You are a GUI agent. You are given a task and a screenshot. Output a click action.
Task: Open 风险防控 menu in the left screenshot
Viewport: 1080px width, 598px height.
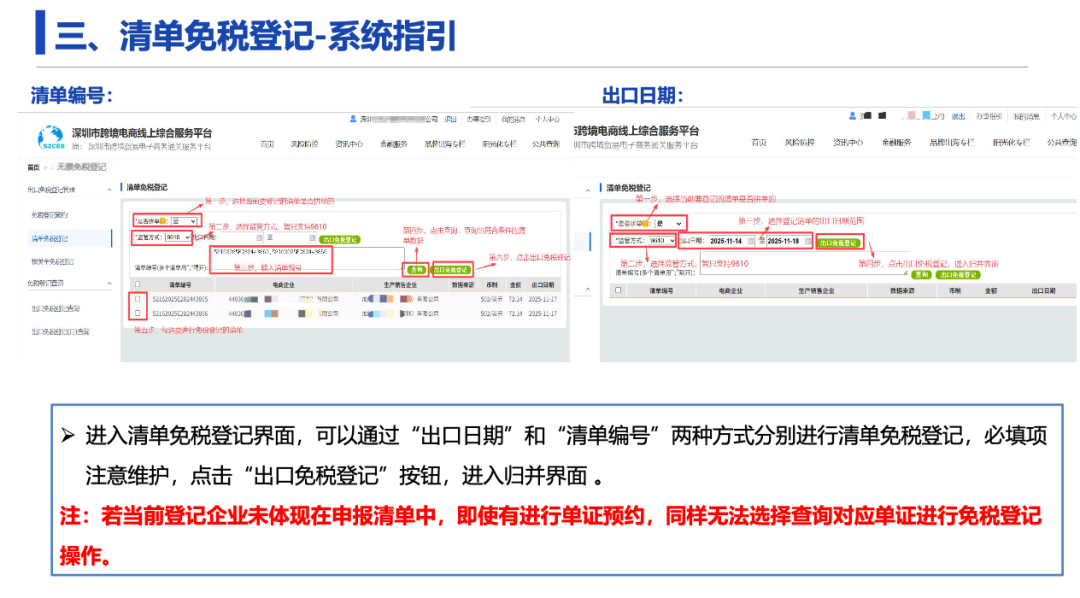[303, 144]
